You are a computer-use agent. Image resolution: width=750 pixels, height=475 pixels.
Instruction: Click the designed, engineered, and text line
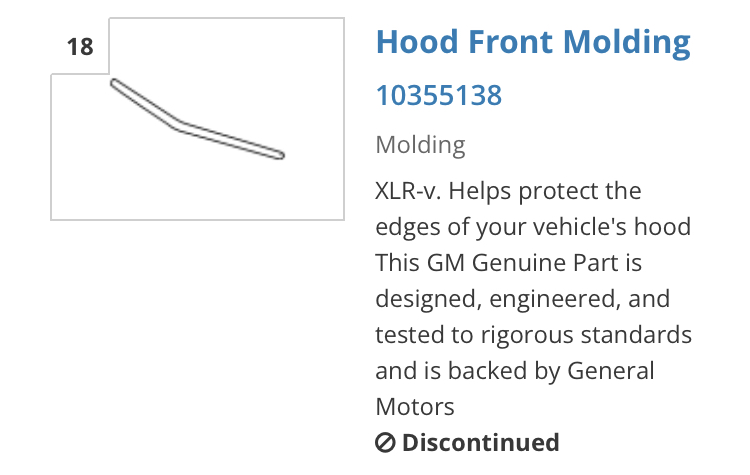coord(522,299)
